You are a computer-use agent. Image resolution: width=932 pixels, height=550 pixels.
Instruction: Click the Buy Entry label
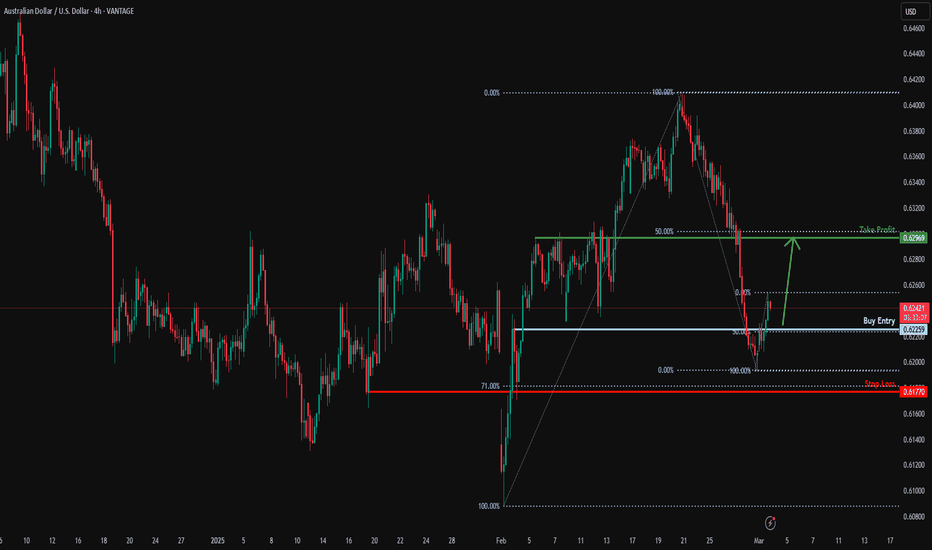point(879,320)
